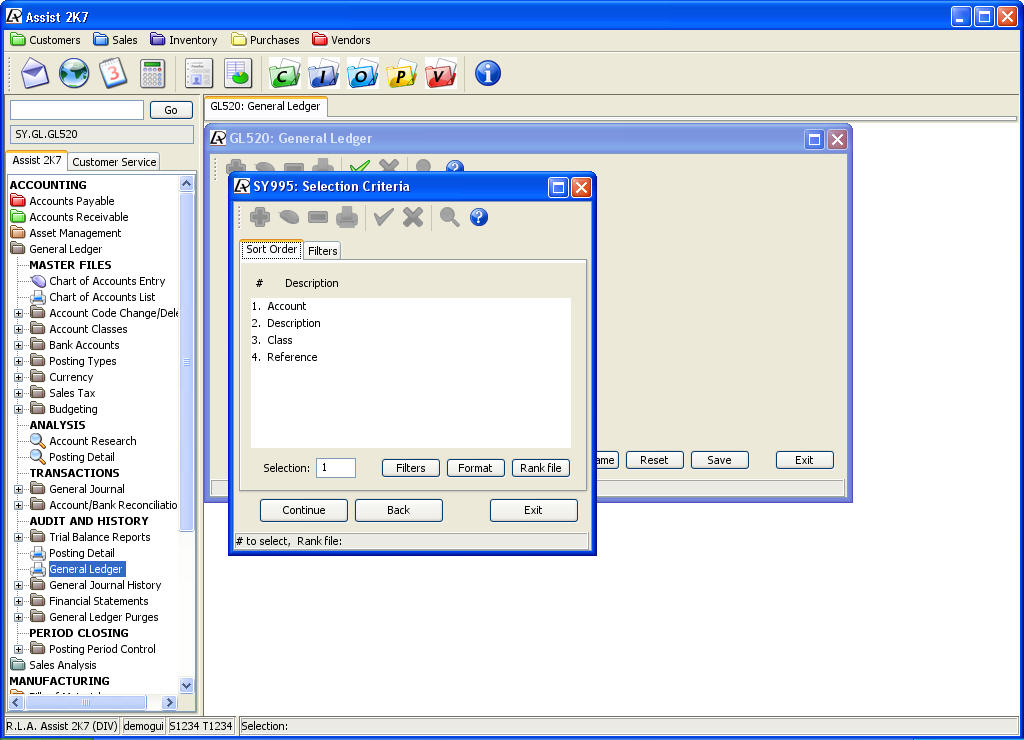Click the Back button
Image resolution: width=1024 pixels, height=740 pixels.
point(398,510)
